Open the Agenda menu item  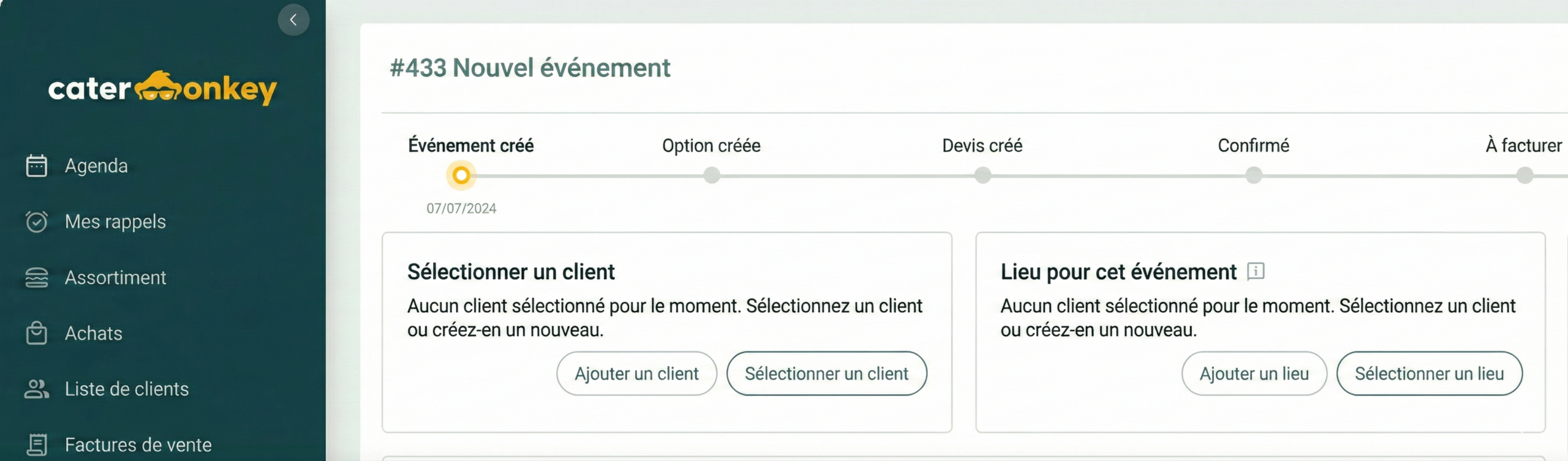[x=96, y=165]
